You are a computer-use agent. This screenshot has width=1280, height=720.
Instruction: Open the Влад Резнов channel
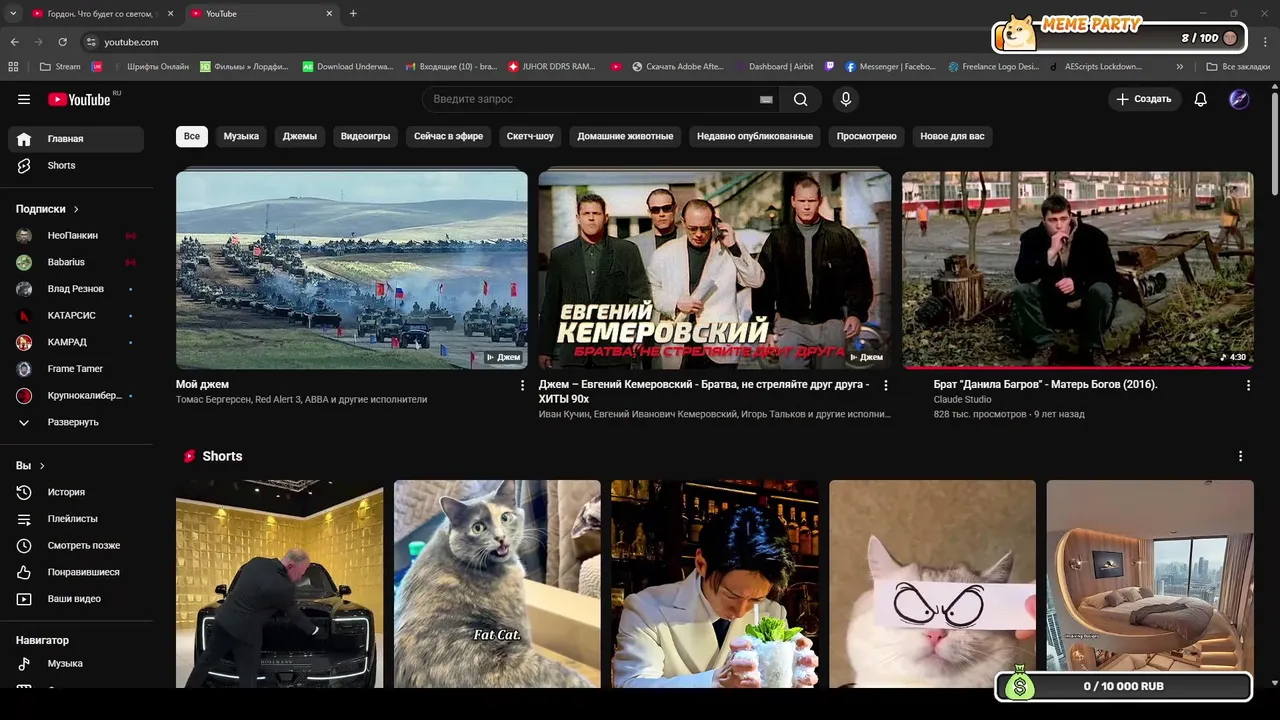(76, 289)
